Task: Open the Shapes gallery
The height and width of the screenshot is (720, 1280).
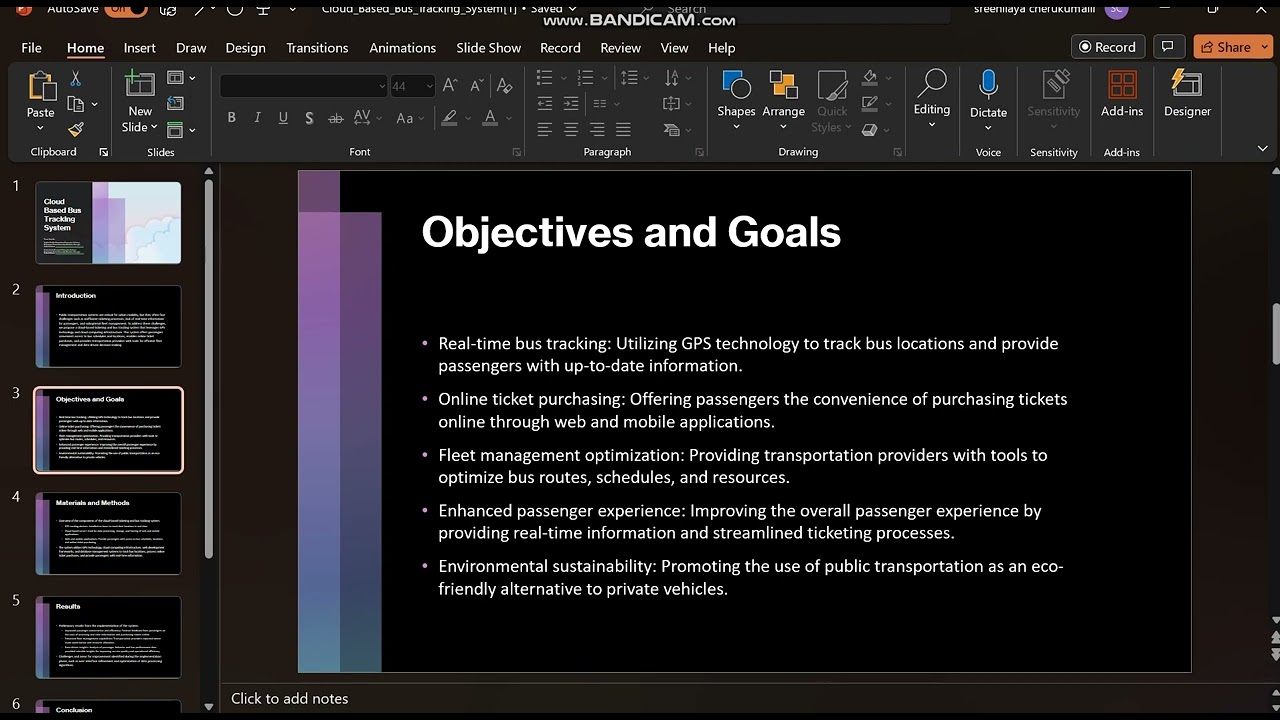Action: click(x=736, y=99)
